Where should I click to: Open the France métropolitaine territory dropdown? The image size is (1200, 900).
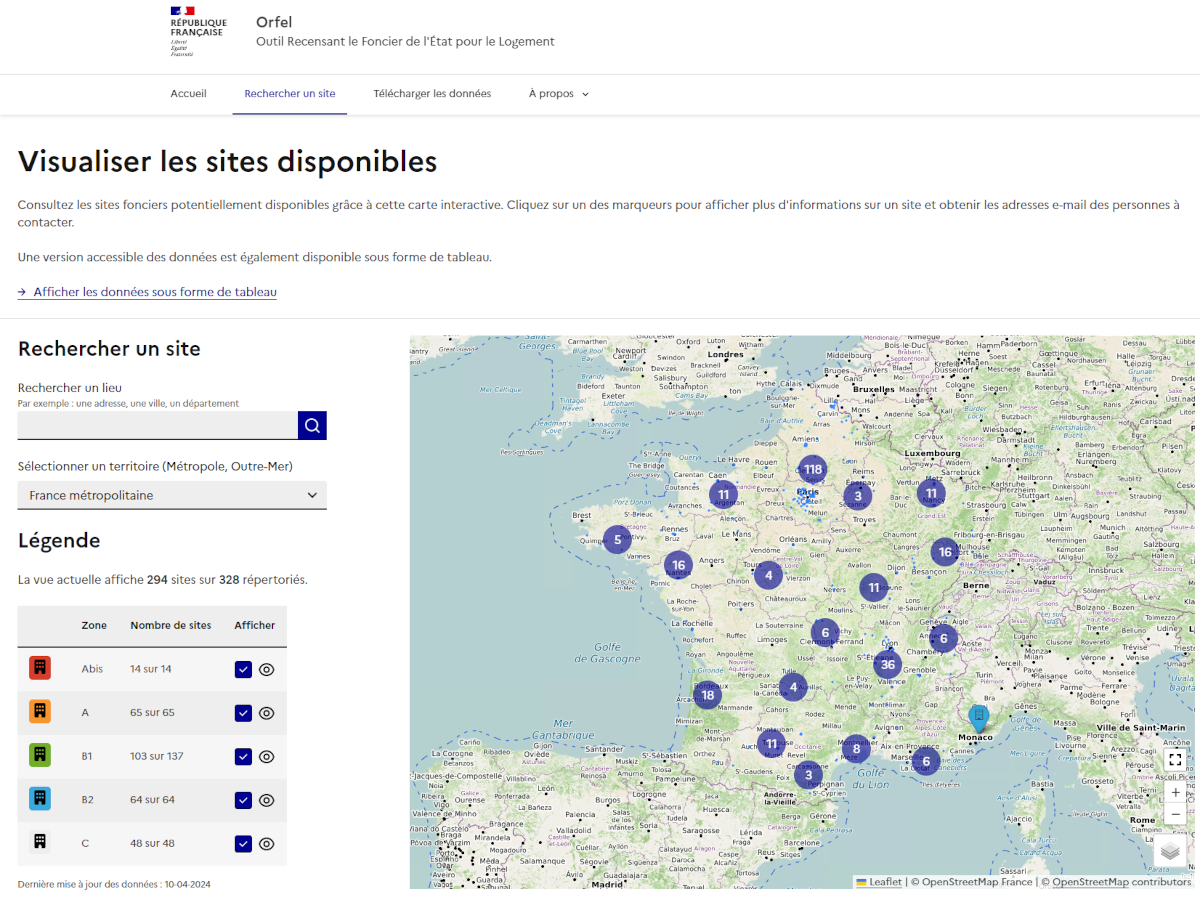coord(172,495)
